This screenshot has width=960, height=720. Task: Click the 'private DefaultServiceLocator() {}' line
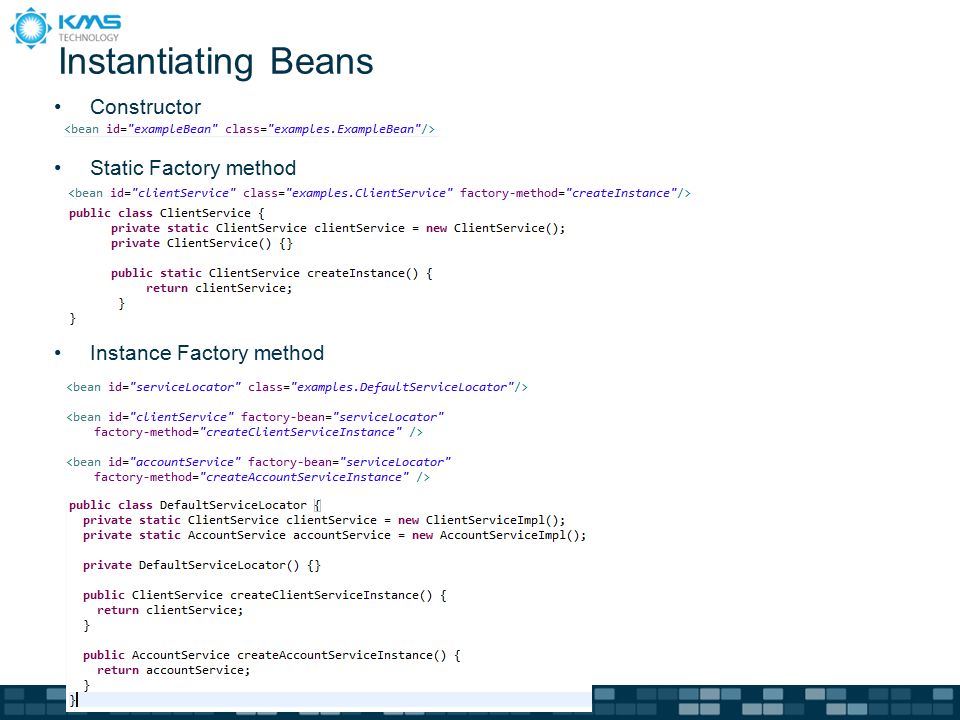202,565
